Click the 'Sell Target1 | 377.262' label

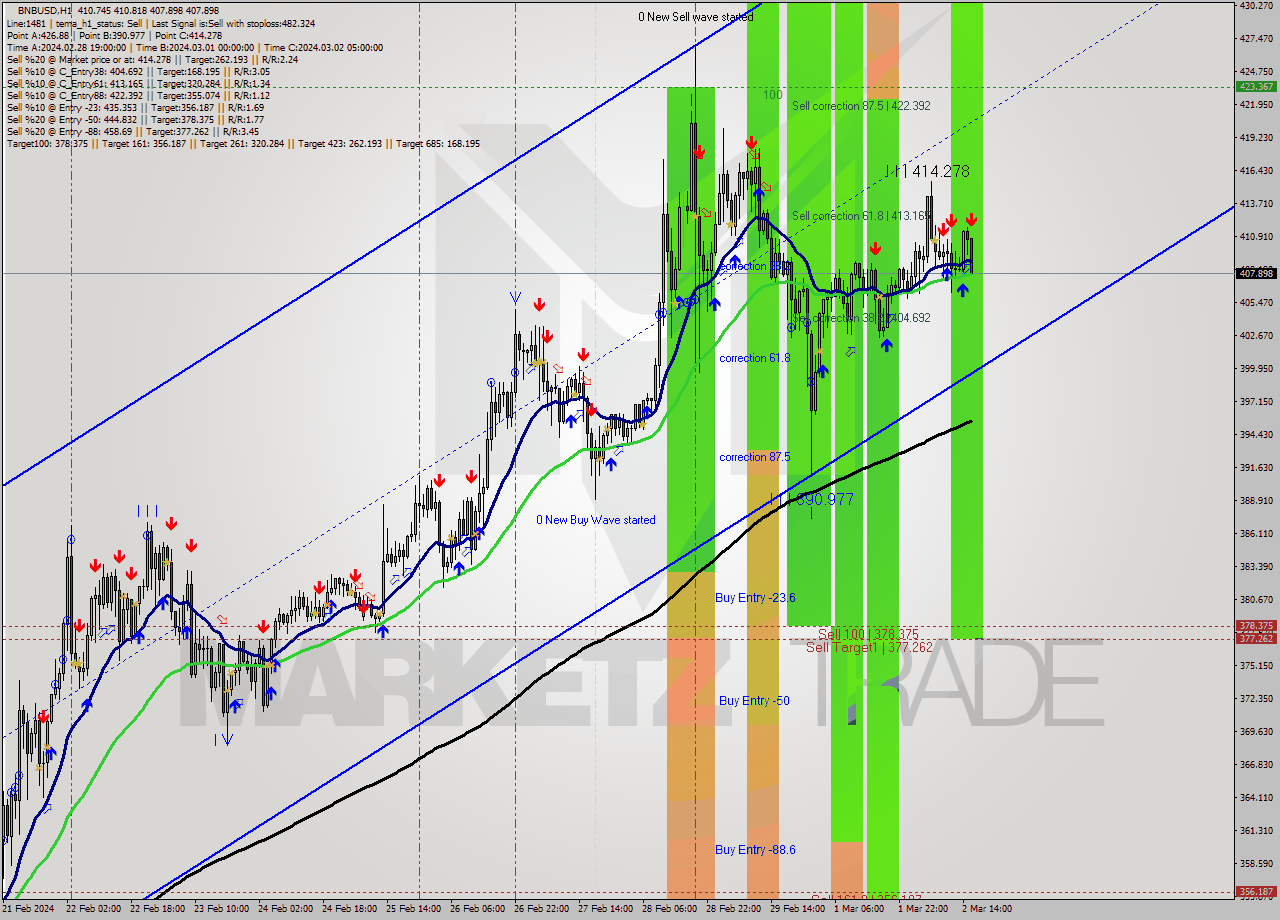pos(869,647)
